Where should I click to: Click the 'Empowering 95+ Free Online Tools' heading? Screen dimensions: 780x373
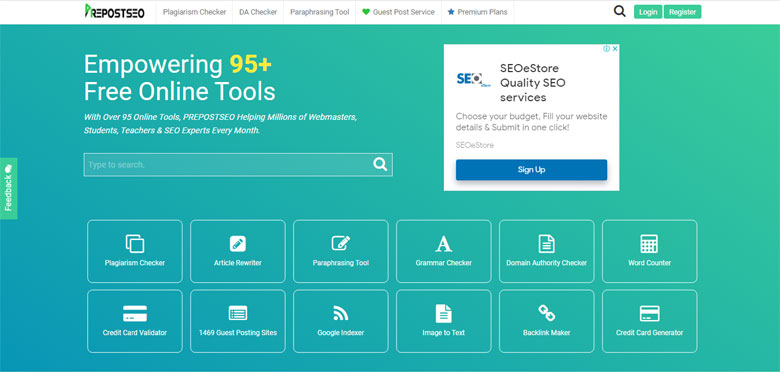pos(180,78)
